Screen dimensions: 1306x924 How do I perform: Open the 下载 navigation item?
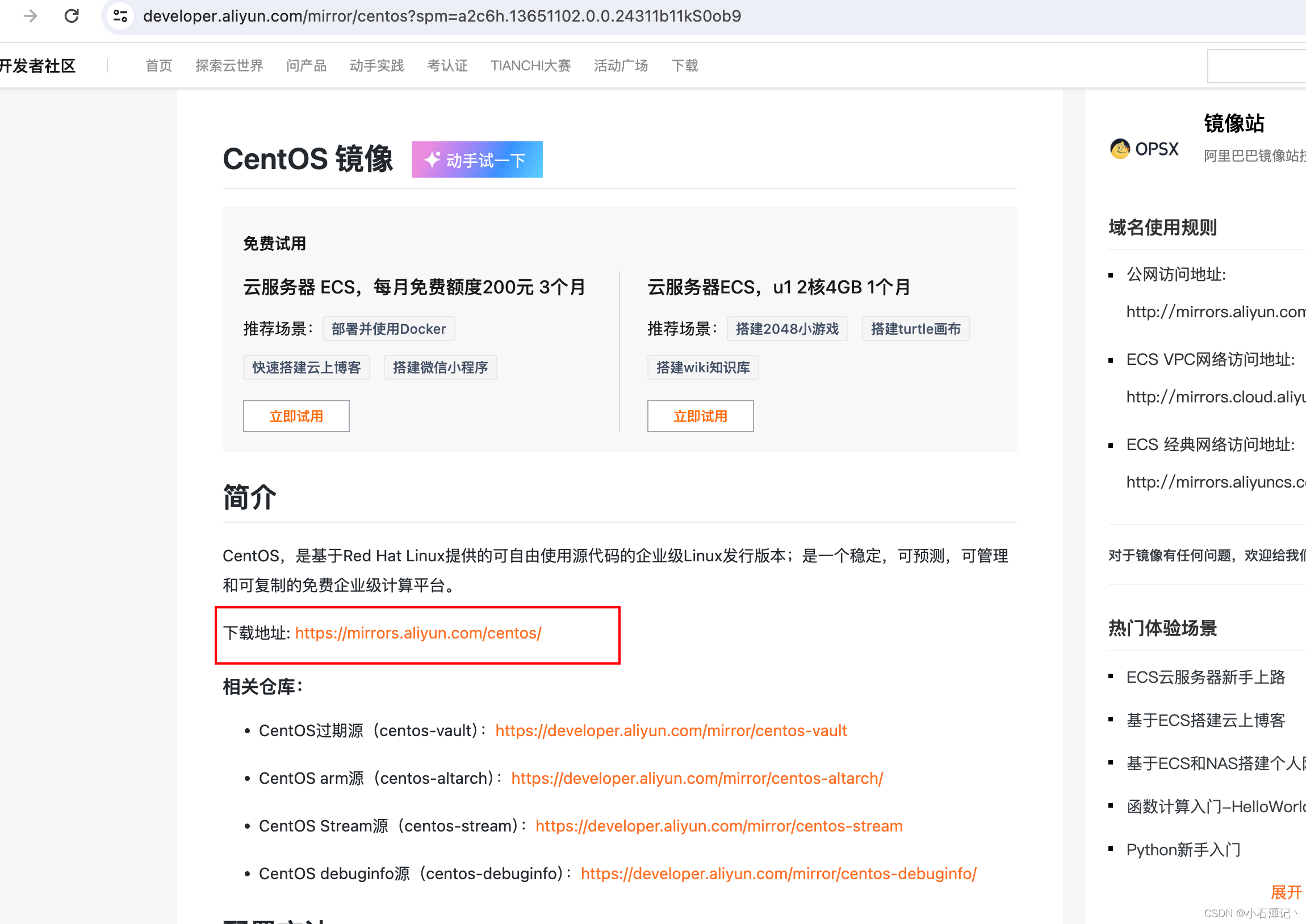pos(685,65)
